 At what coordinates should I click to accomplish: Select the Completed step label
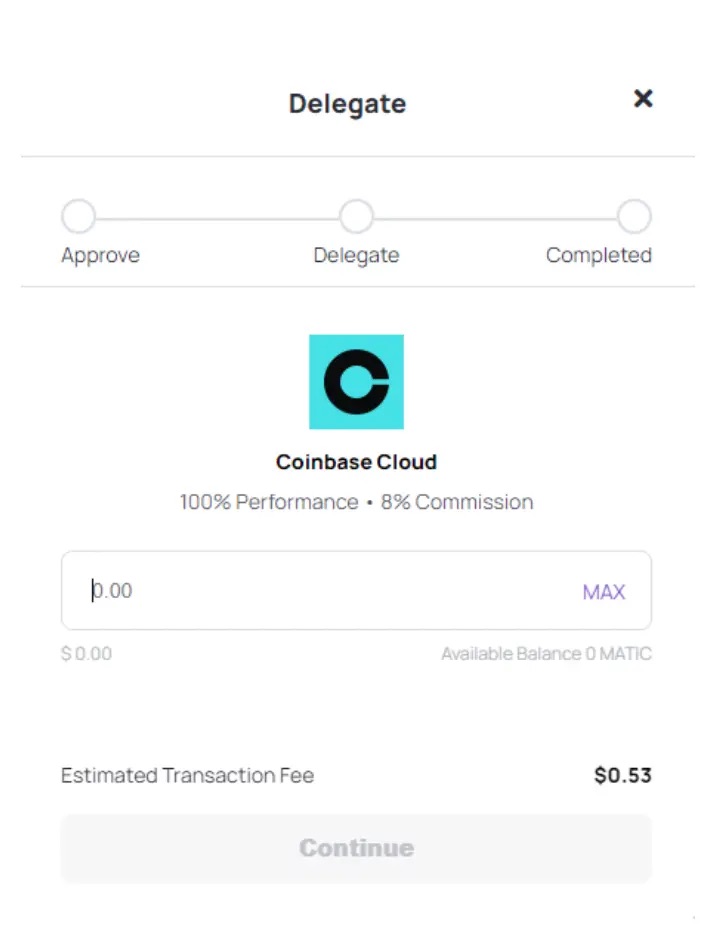coord(598,255)
